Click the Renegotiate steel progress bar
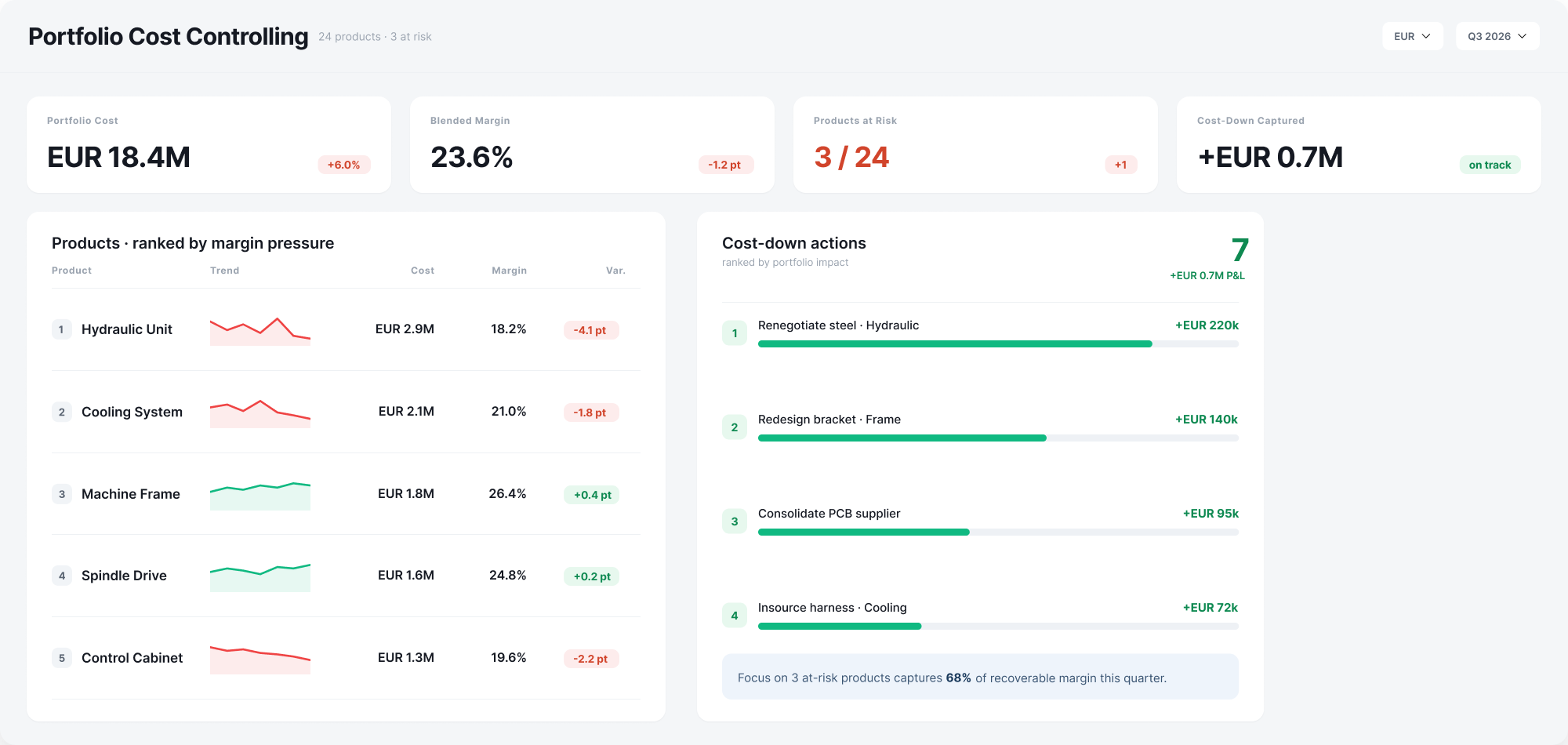 998,344
